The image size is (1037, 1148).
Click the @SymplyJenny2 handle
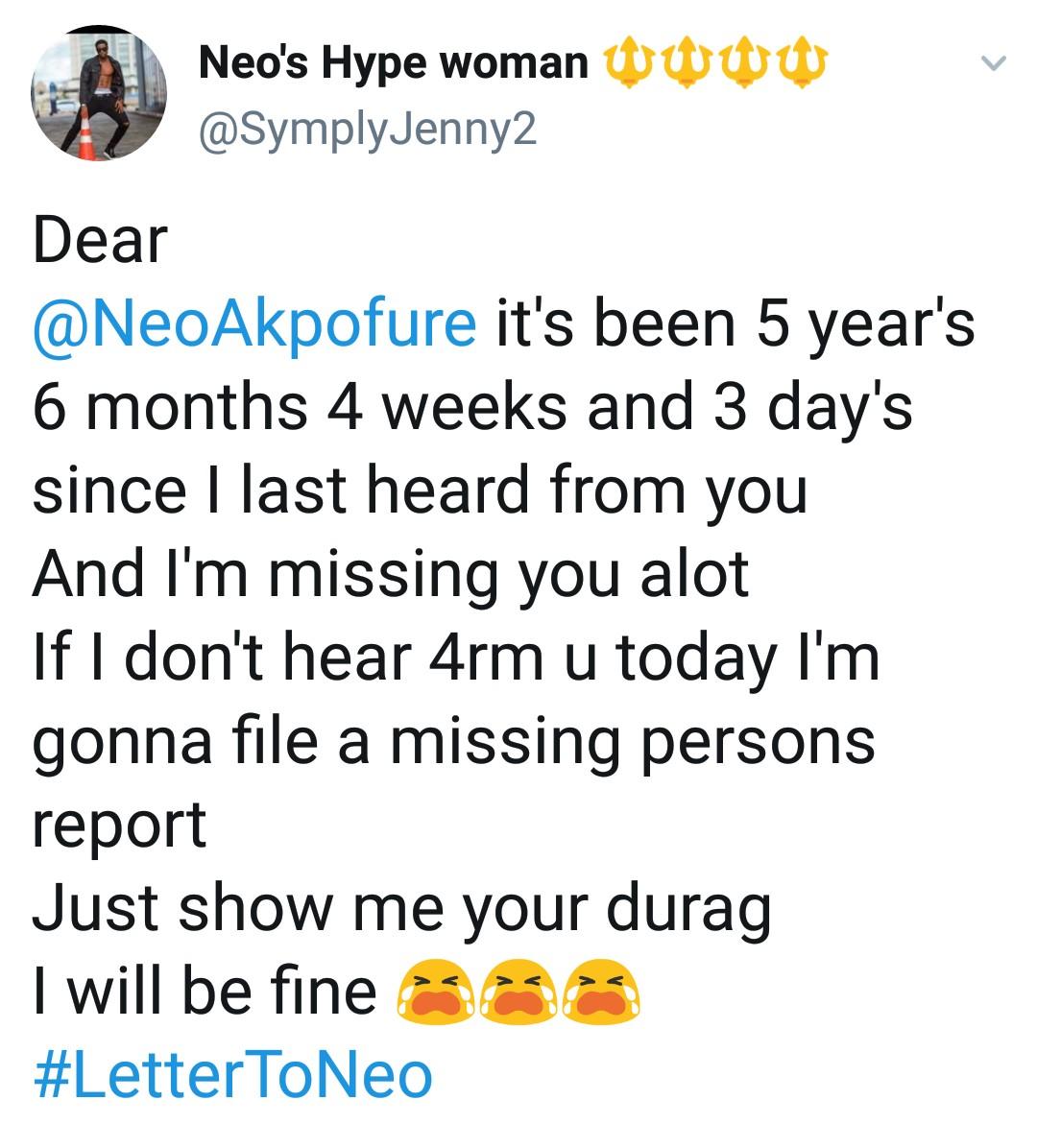point(367,130)
